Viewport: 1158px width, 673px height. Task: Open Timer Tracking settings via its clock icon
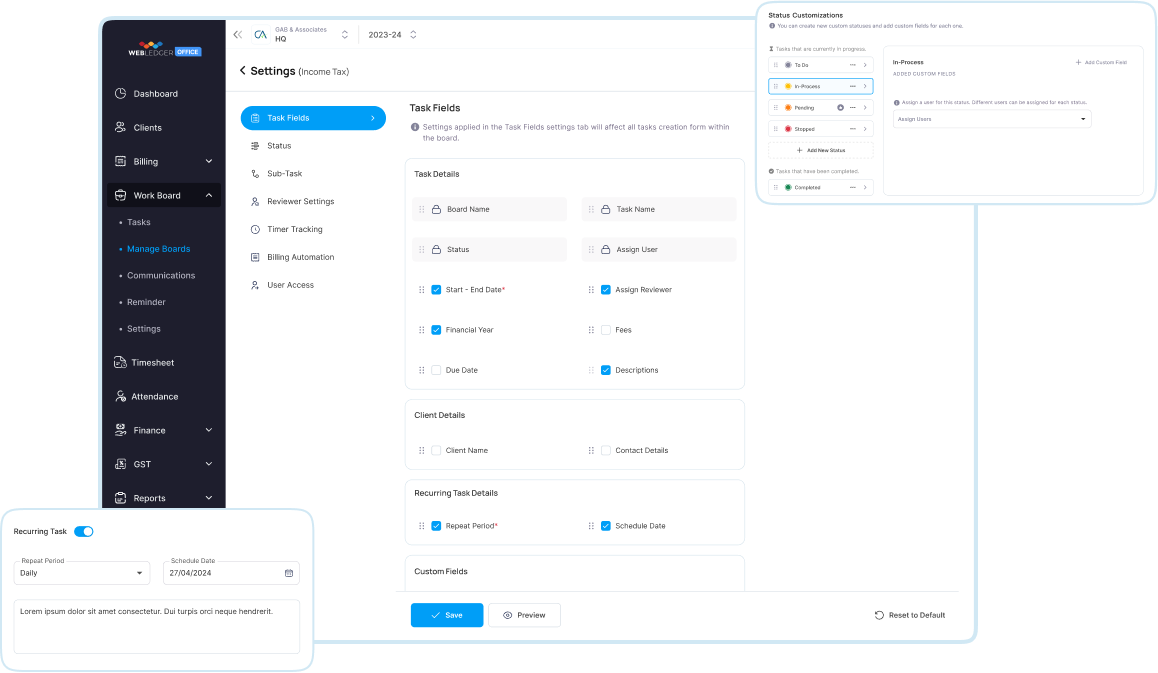255,229
